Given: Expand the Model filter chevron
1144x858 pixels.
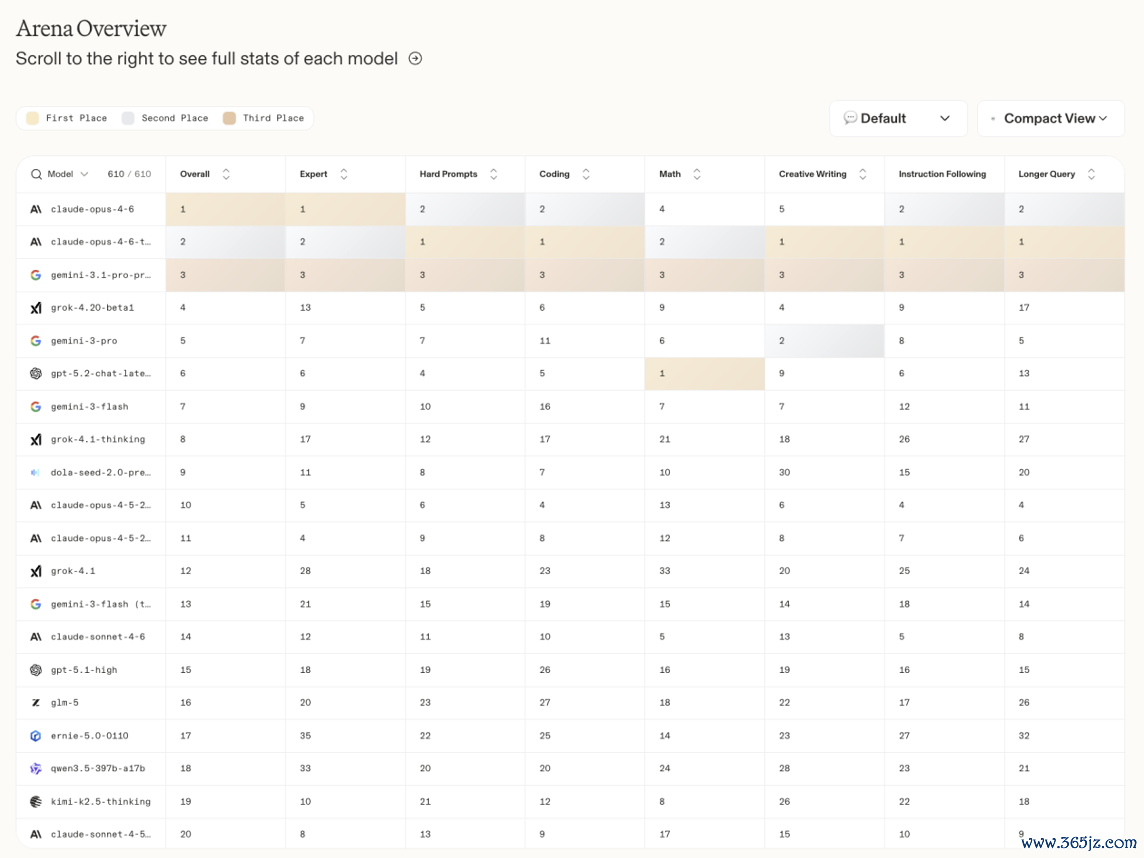Looking at the screenshot, I should click(85, 174).
